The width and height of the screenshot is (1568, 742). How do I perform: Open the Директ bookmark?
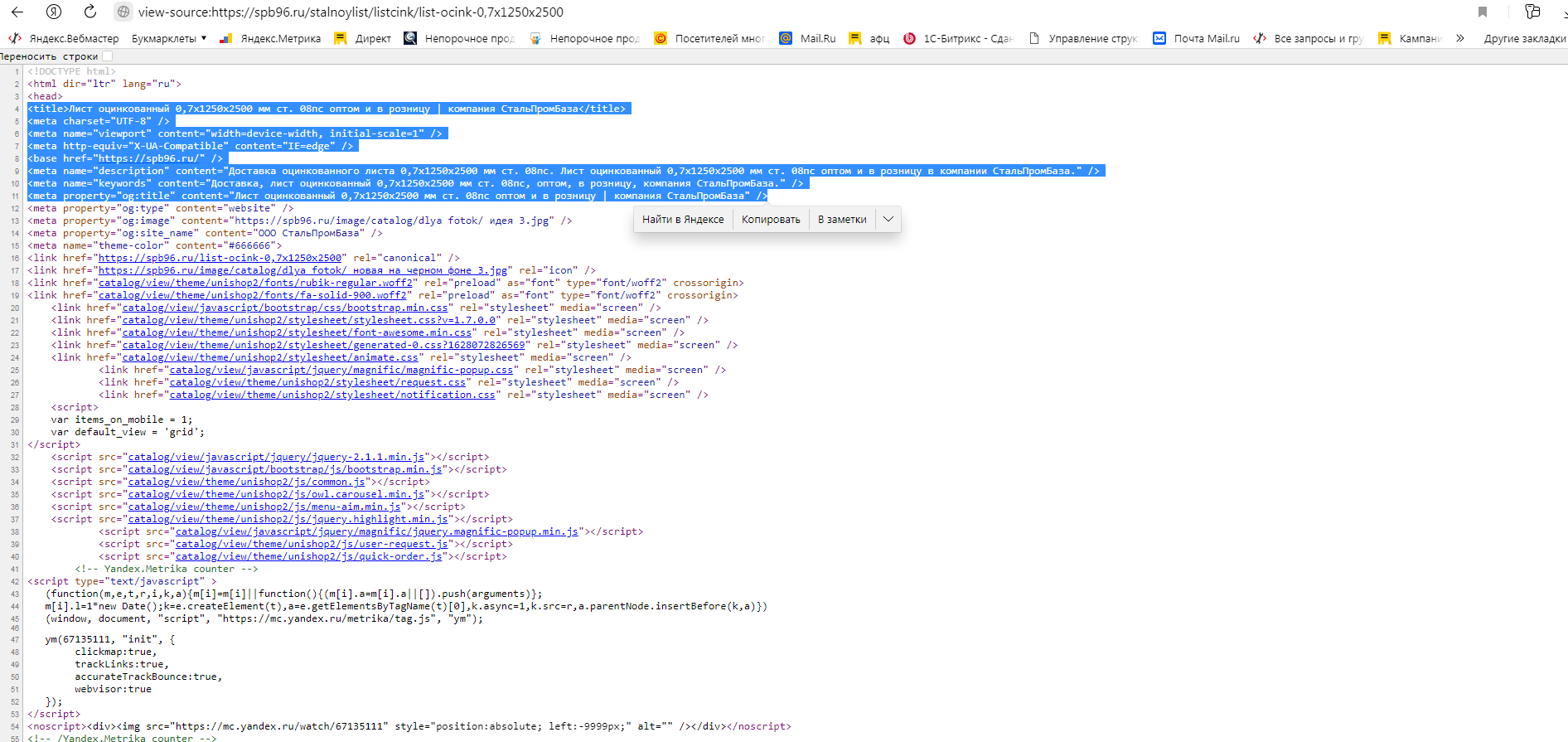362,38
